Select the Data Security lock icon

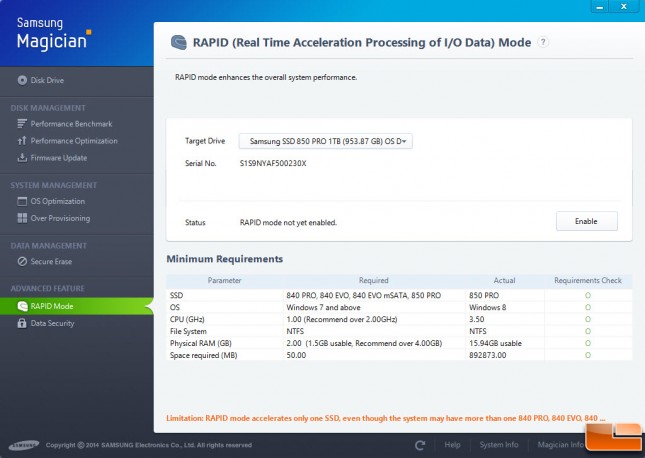[x=22, y=323]
